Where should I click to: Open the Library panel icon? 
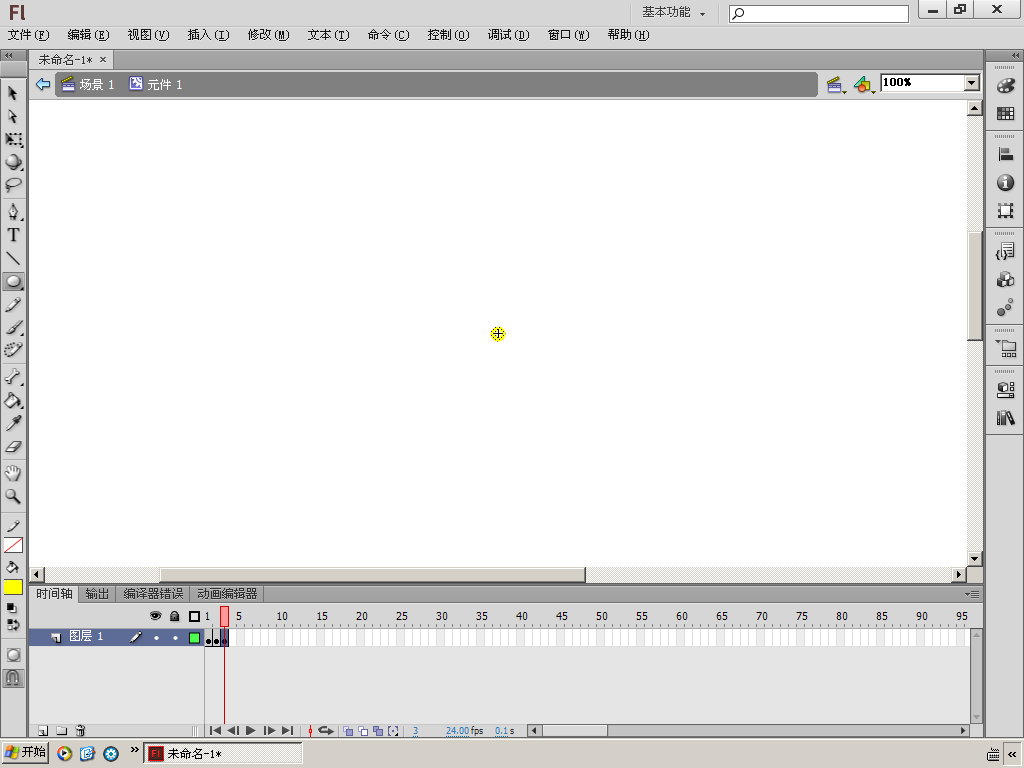pos(1006,418)
